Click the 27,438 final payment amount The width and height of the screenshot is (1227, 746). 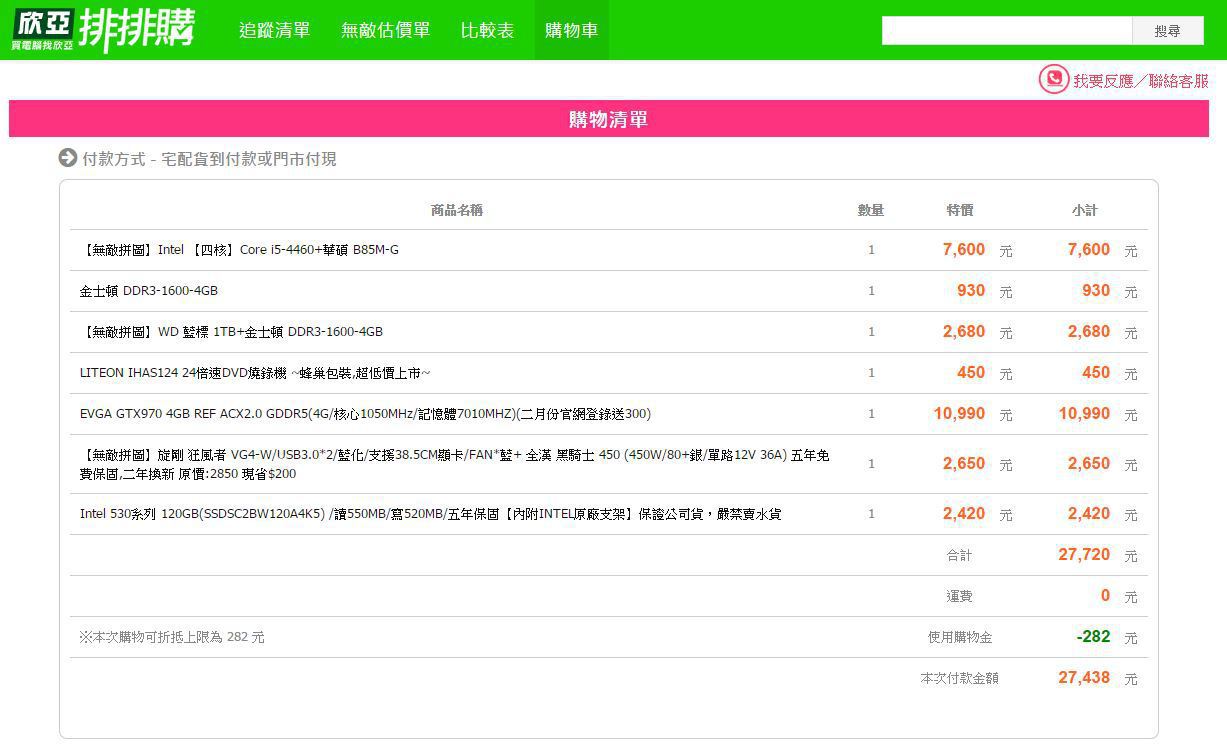point(1084,678)
